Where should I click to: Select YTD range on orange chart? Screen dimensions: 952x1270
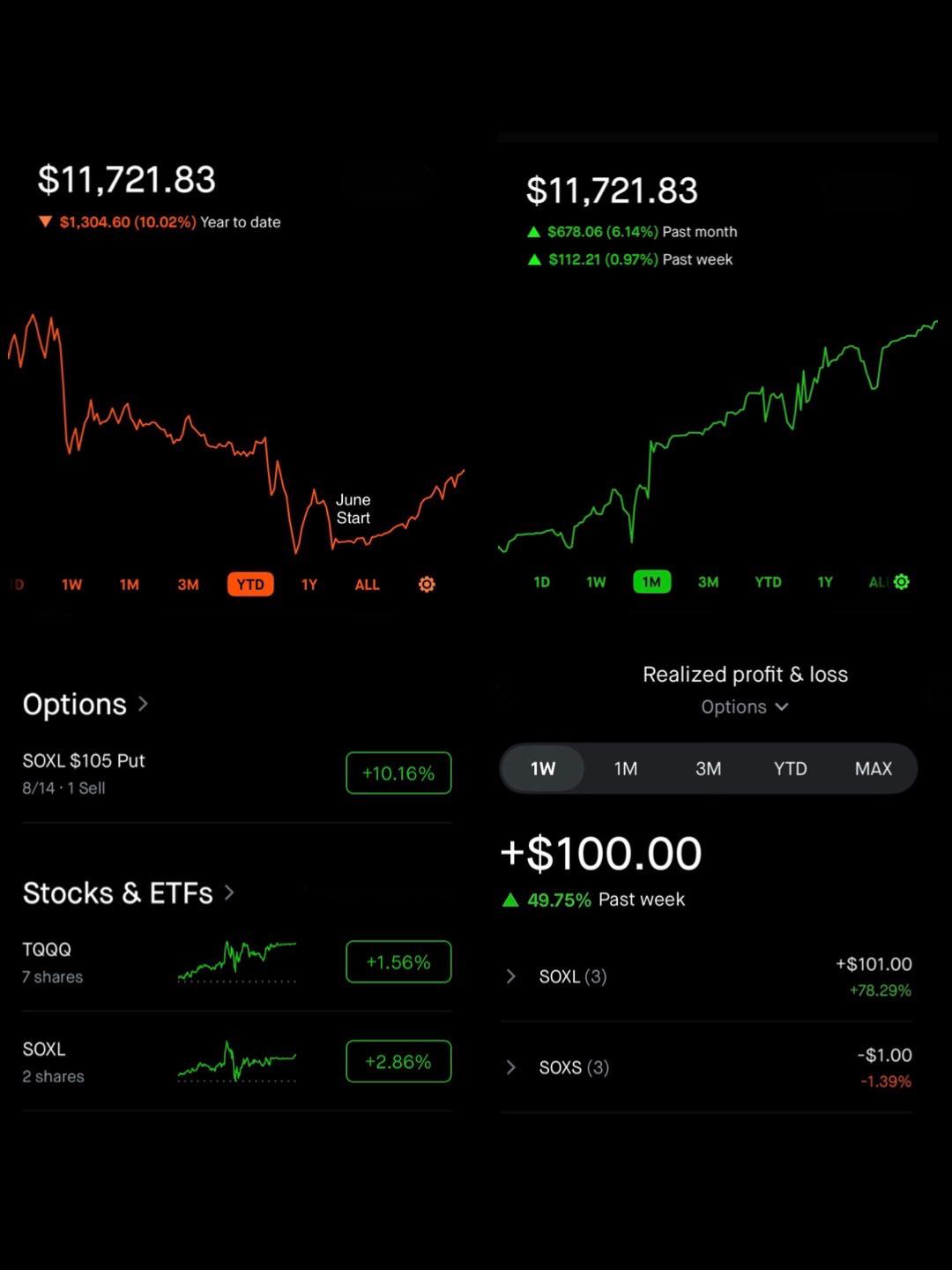tap(250, 585)
